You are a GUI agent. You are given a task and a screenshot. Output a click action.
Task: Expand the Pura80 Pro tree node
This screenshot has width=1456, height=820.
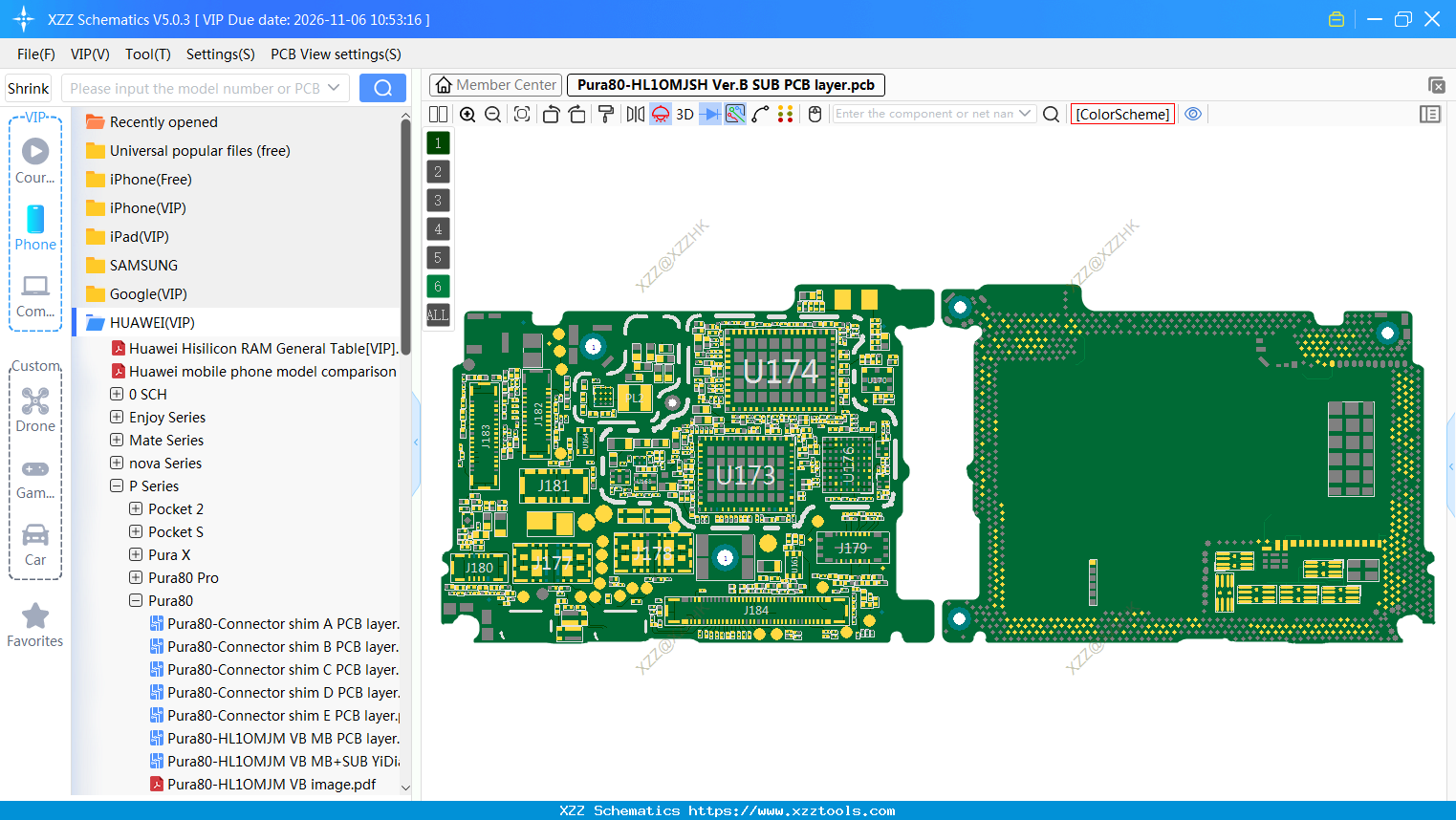point(135,577)
